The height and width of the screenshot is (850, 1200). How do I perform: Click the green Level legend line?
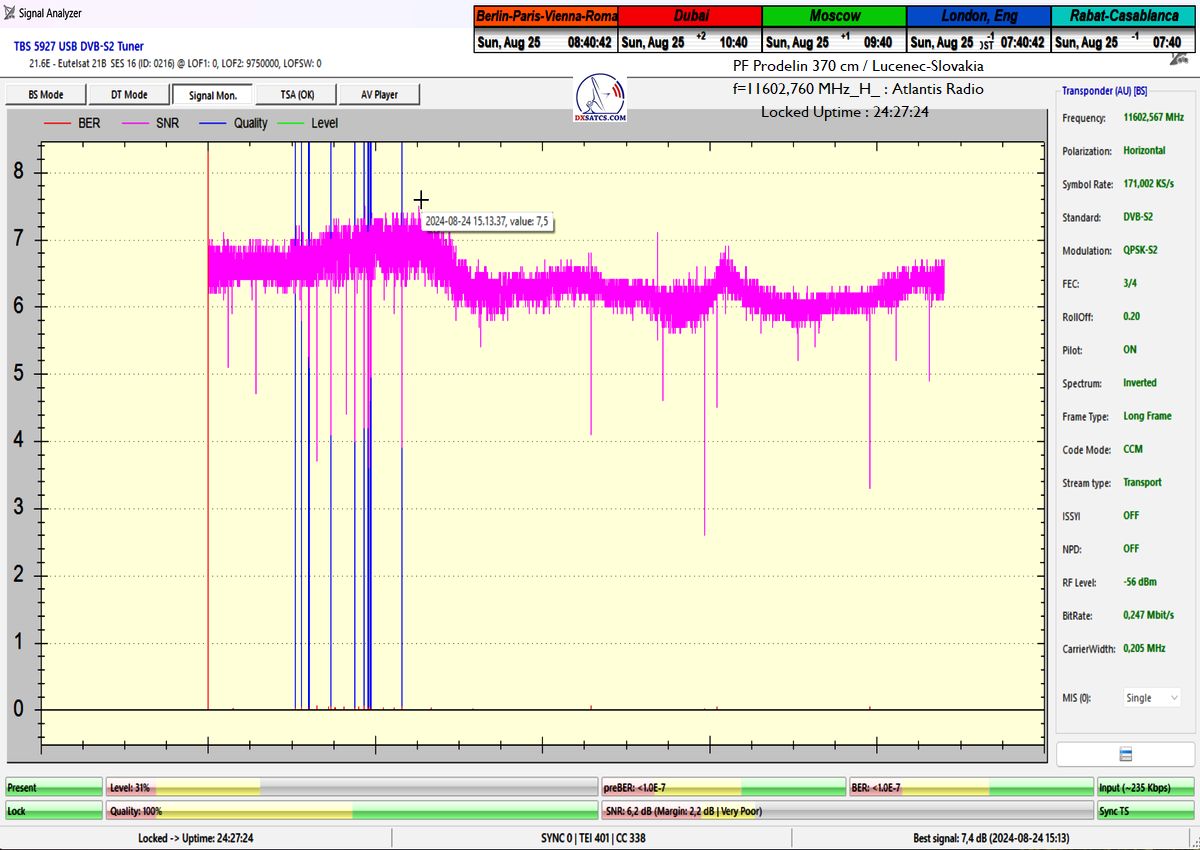(290, 123)
